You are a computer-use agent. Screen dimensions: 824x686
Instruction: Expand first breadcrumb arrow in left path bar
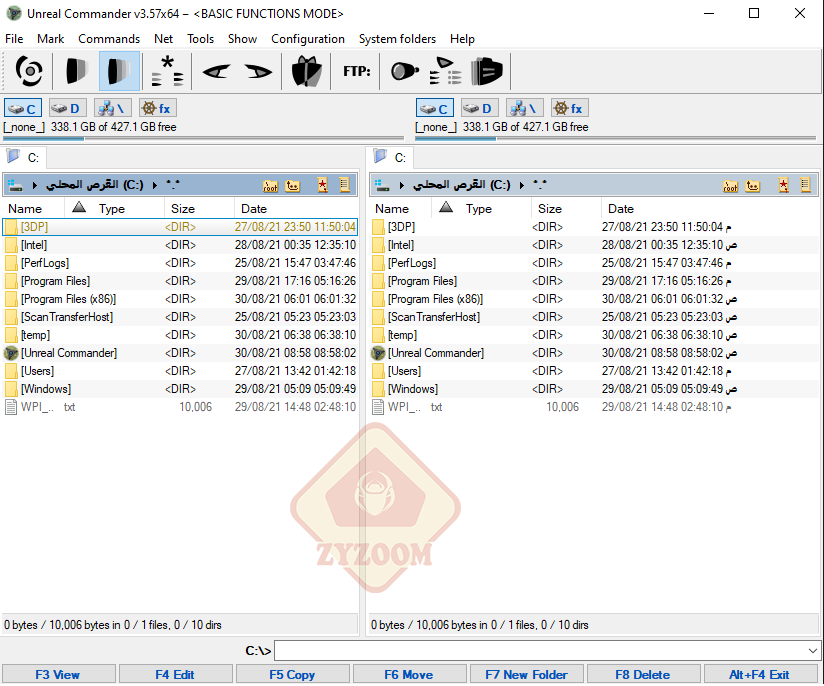[35, 185]
